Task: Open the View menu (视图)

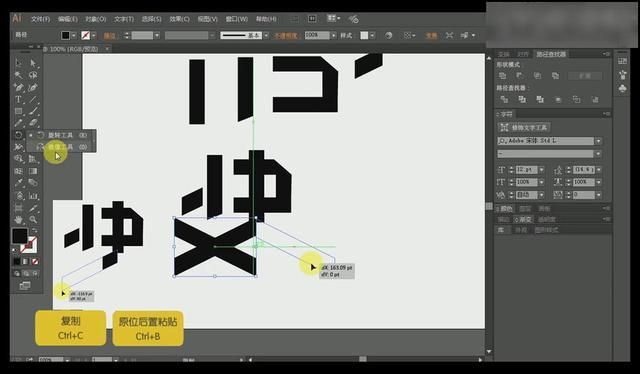Action: (207, 19)
